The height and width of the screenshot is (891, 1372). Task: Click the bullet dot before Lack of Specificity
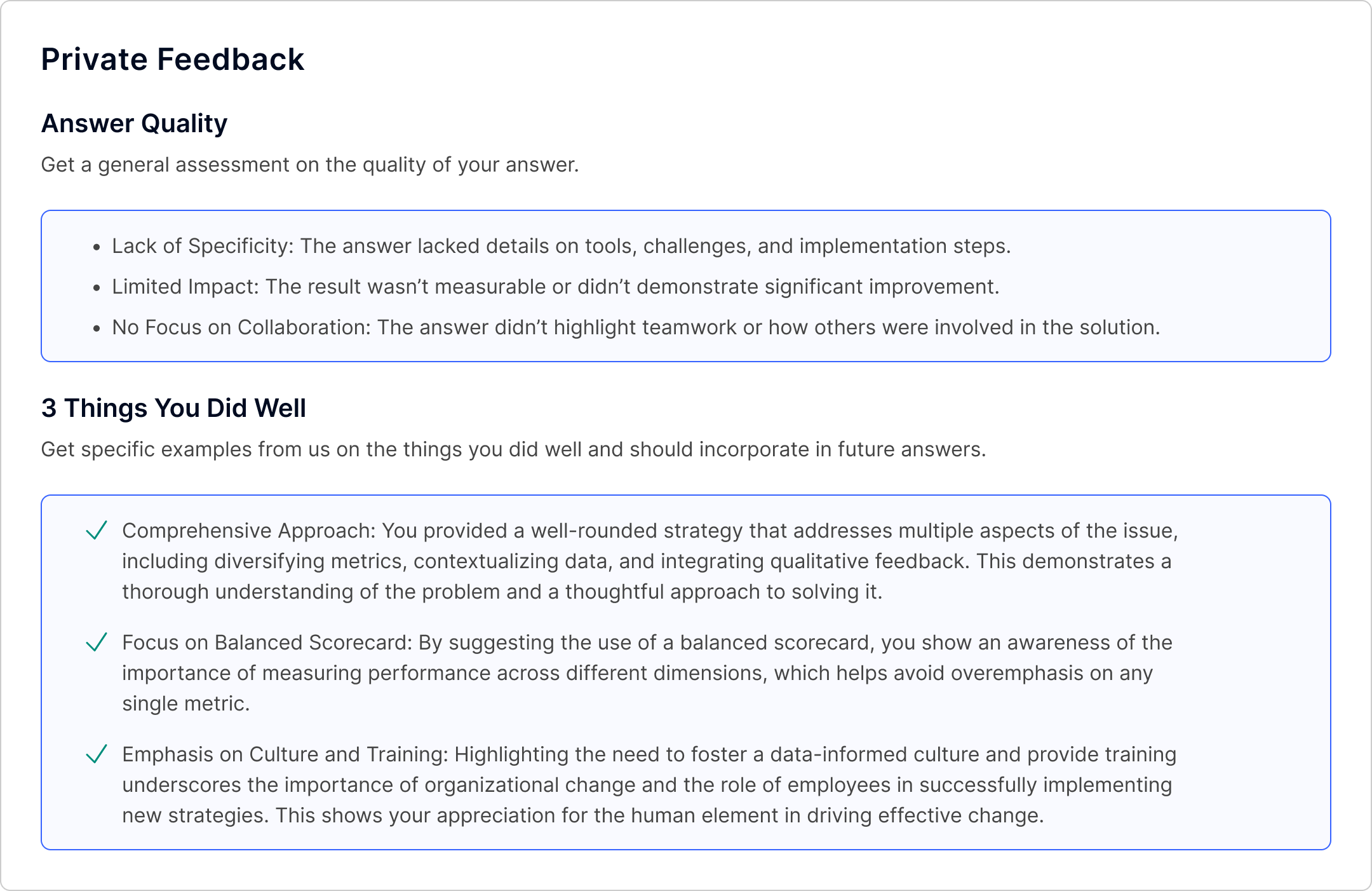tap(97, 247)
